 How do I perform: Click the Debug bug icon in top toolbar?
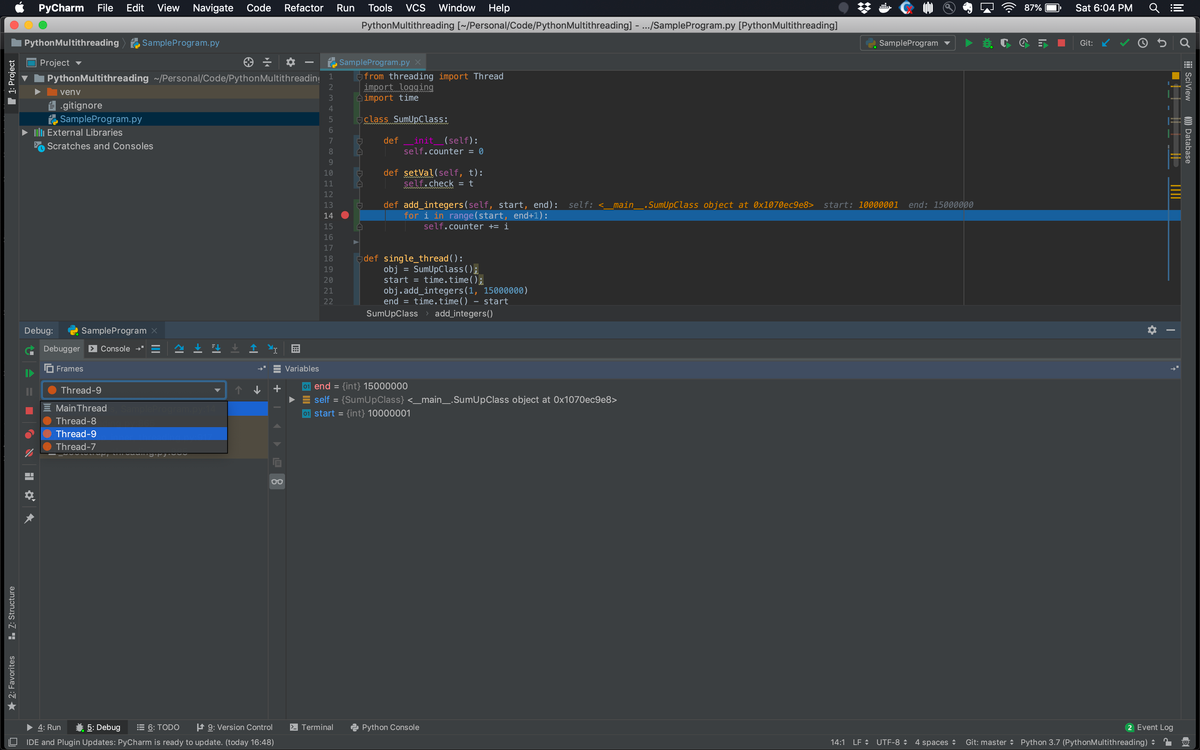[987, 43]
